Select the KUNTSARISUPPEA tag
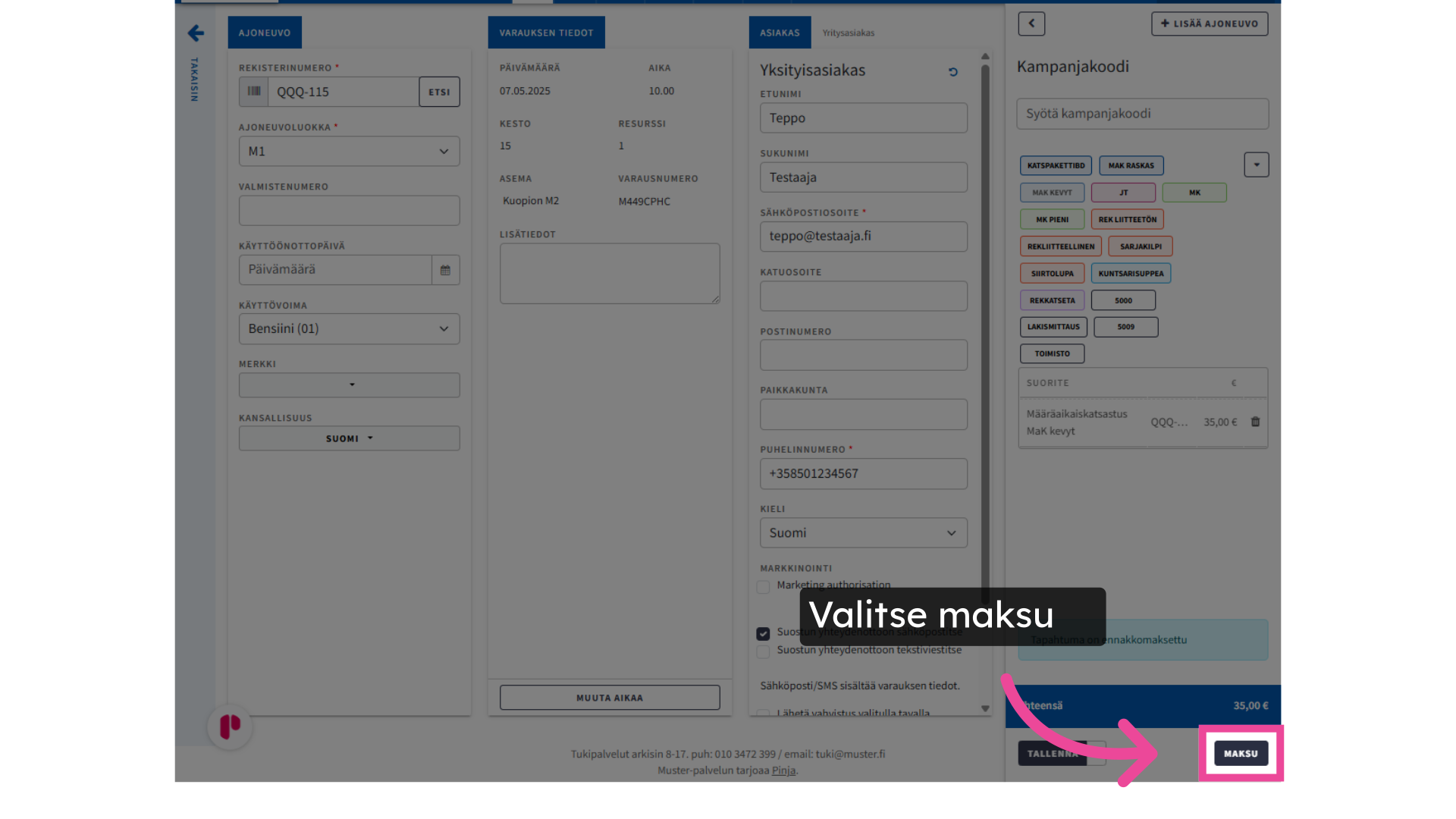This screenshot has width=1456, height=819. [1131, 273]
